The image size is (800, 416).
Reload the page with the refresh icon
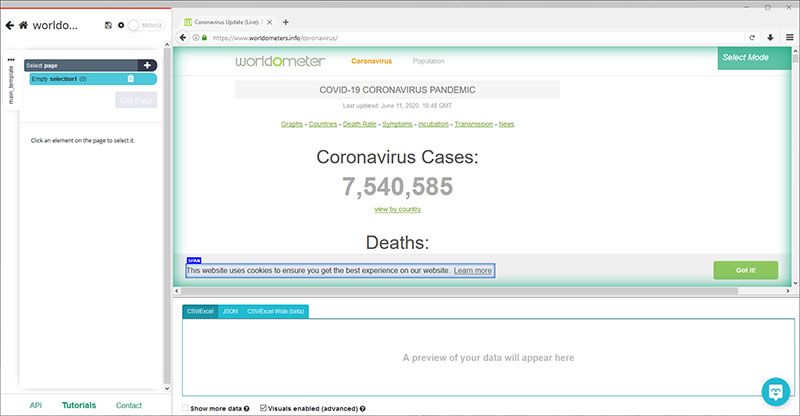(752, 38)
